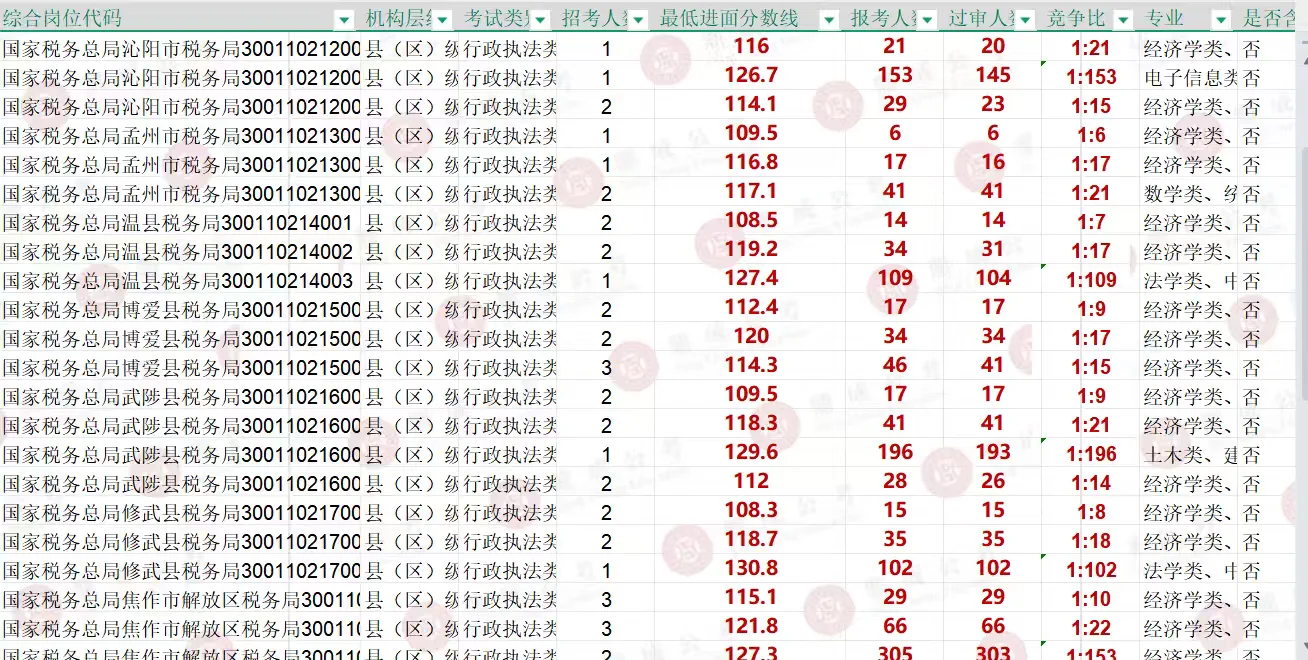Select the 报考人数 cell showing 109
Viewport: 1308px width, 660px height.
point(895,278)
